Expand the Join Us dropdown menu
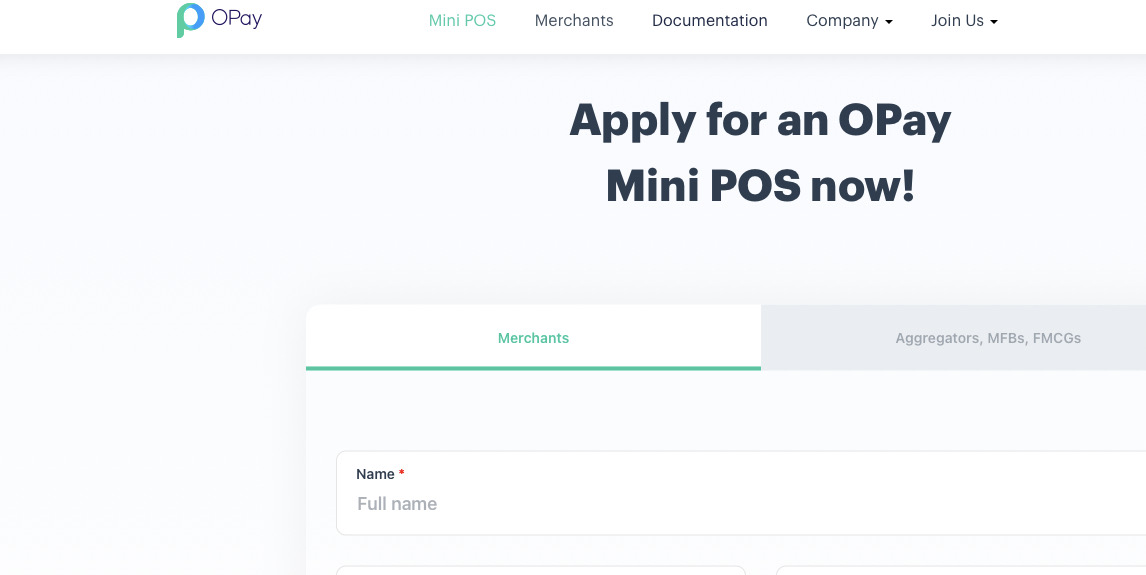Viewport: 1146px width, 575px height. coord(964,20)
